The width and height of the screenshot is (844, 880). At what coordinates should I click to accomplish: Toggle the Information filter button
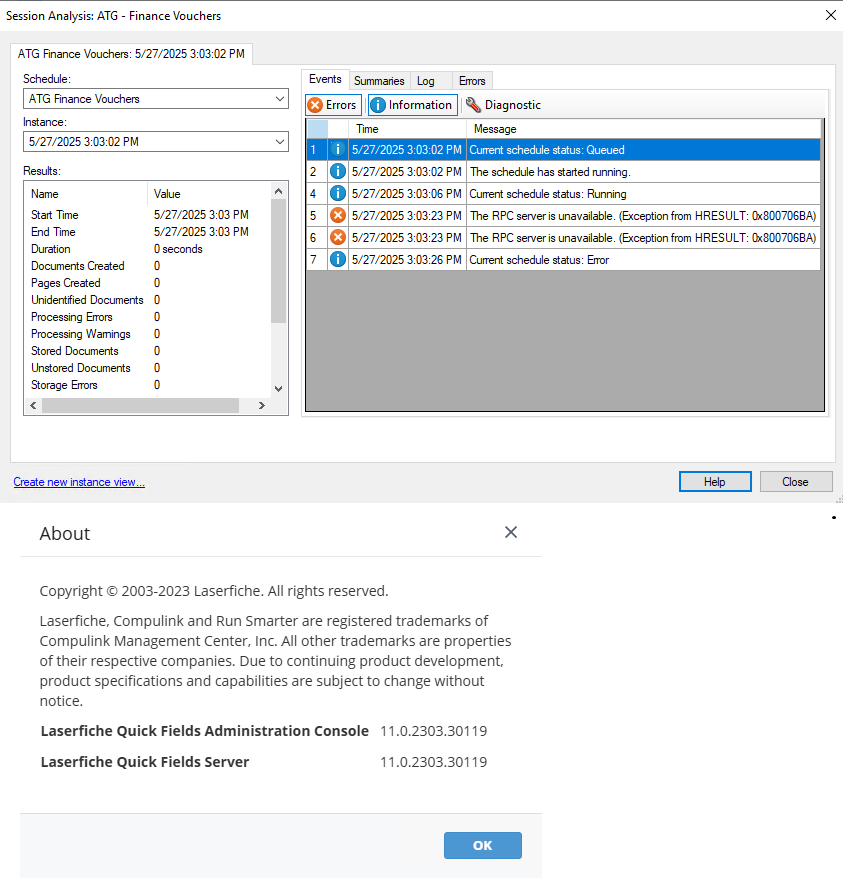pos(412,105)
